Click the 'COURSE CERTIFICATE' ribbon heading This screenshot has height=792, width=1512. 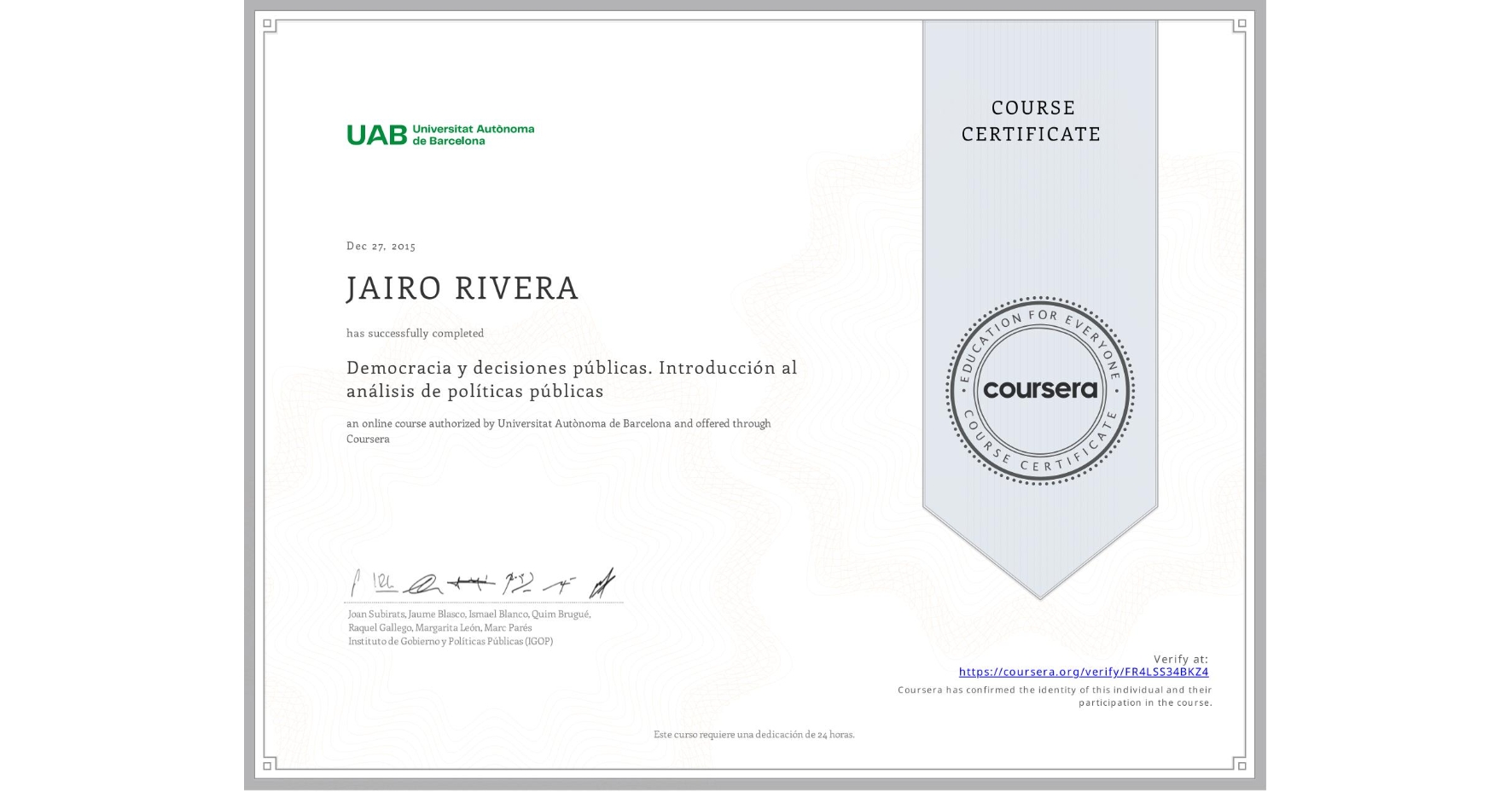click(1032, 120)
